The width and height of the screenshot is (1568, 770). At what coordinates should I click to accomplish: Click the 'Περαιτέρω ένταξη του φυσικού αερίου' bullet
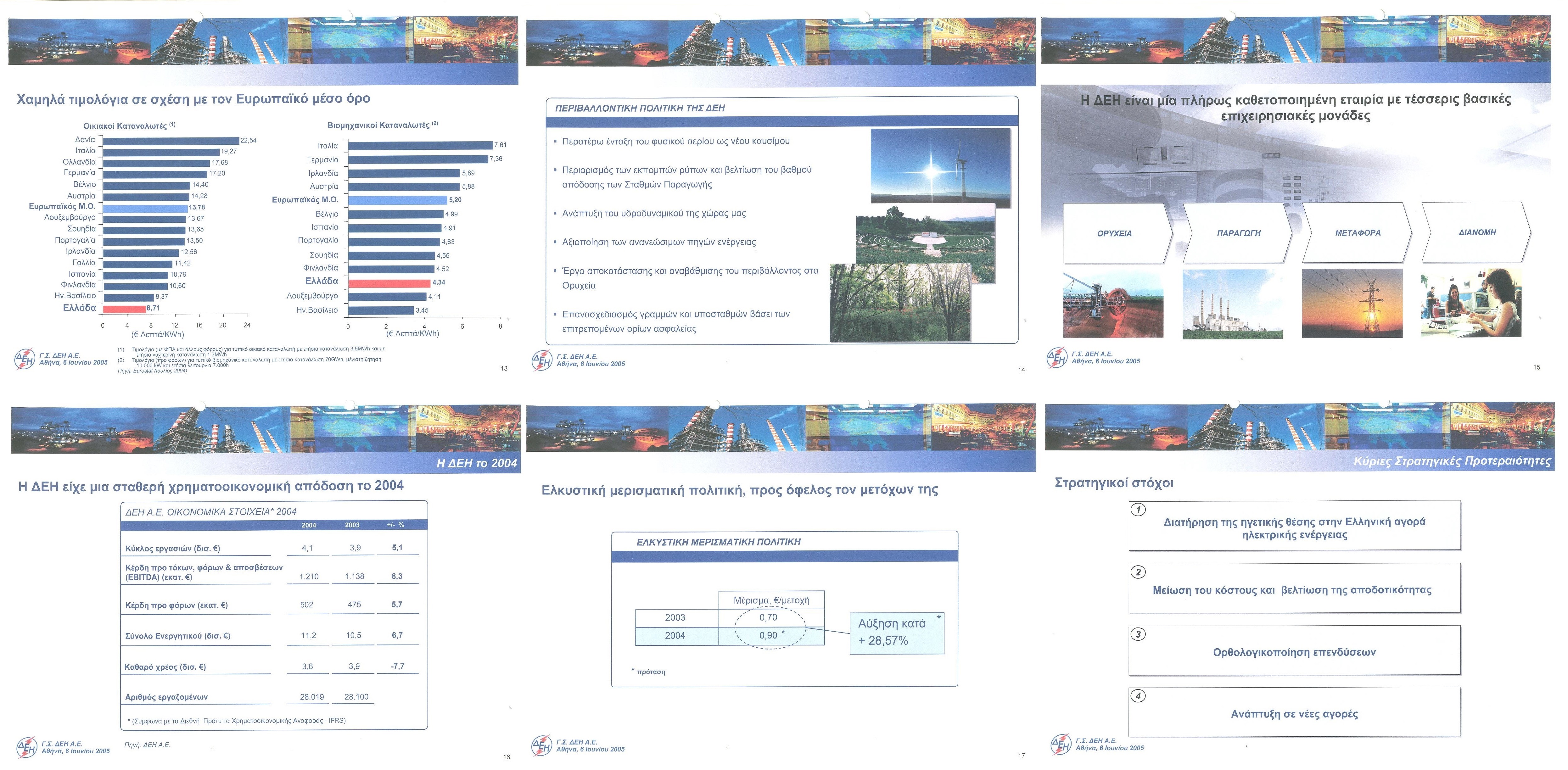tap(676, 141)
